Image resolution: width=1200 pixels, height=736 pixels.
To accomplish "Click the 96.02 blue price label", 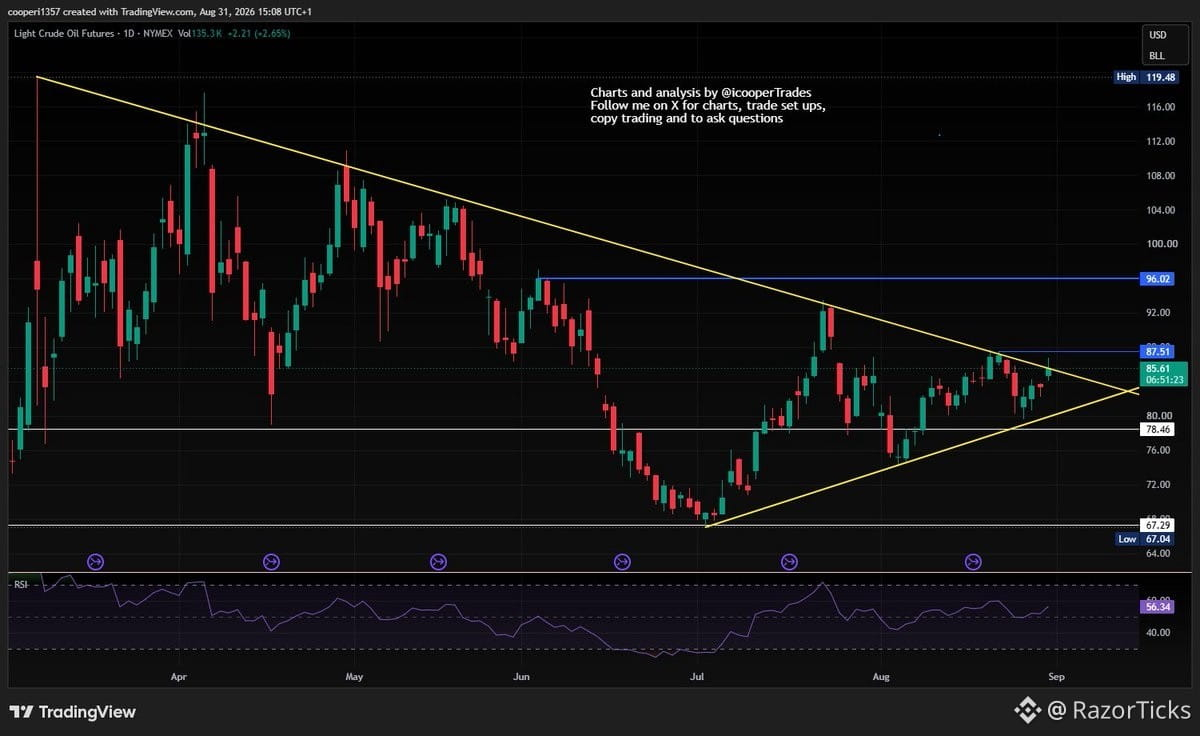I will [1158, 279].
